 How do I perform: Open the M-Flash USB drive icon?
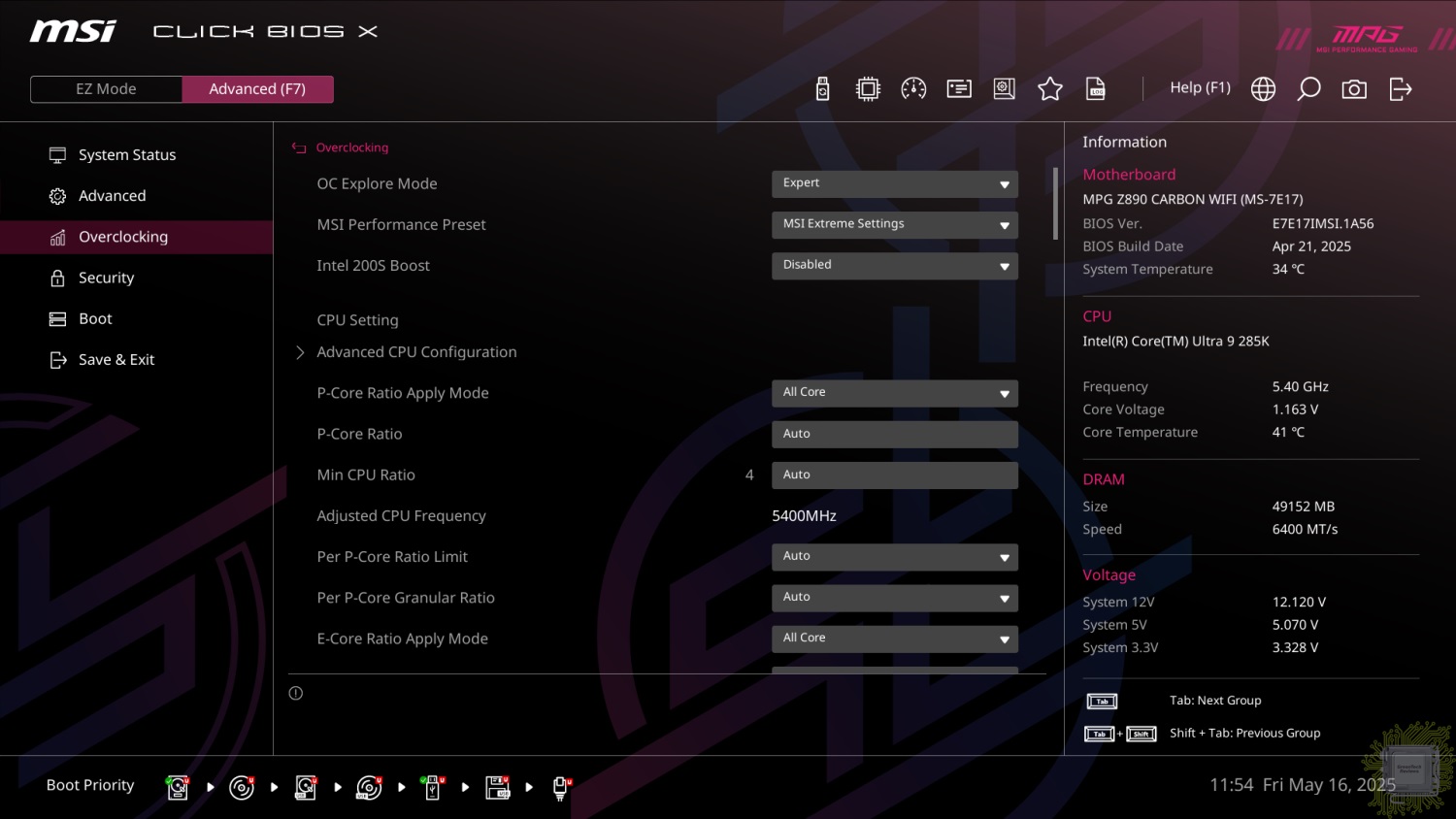tap(822, 89)
